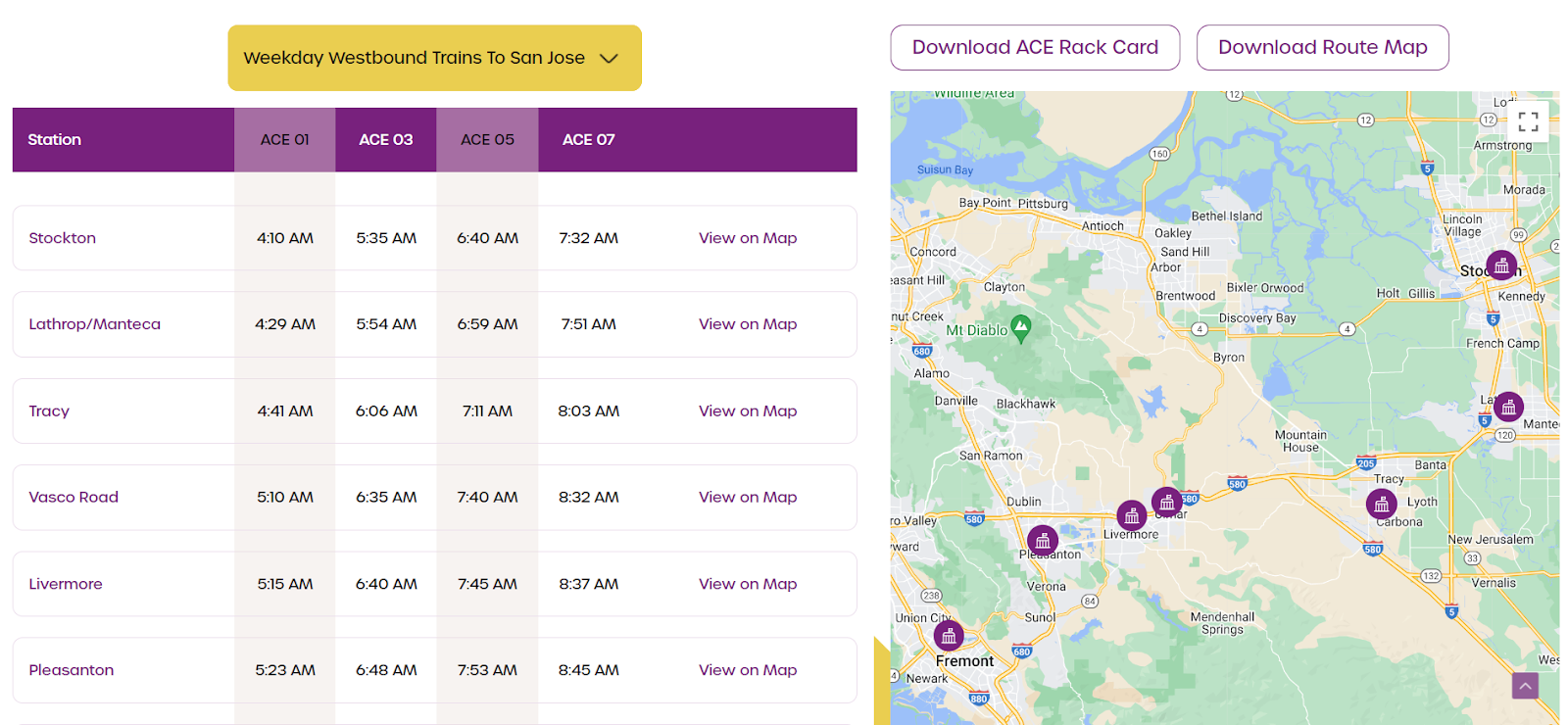Click the scroll-to-top arrow button
The height and width of the screenshot is (725, 1568).
[1525, 686]
